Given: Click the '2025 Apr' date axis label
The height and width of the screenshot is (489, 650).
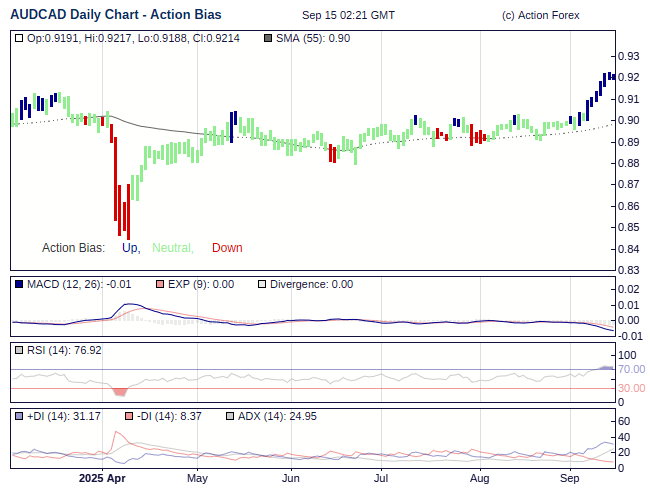Looking at the screenshot, I should (103, 478).
